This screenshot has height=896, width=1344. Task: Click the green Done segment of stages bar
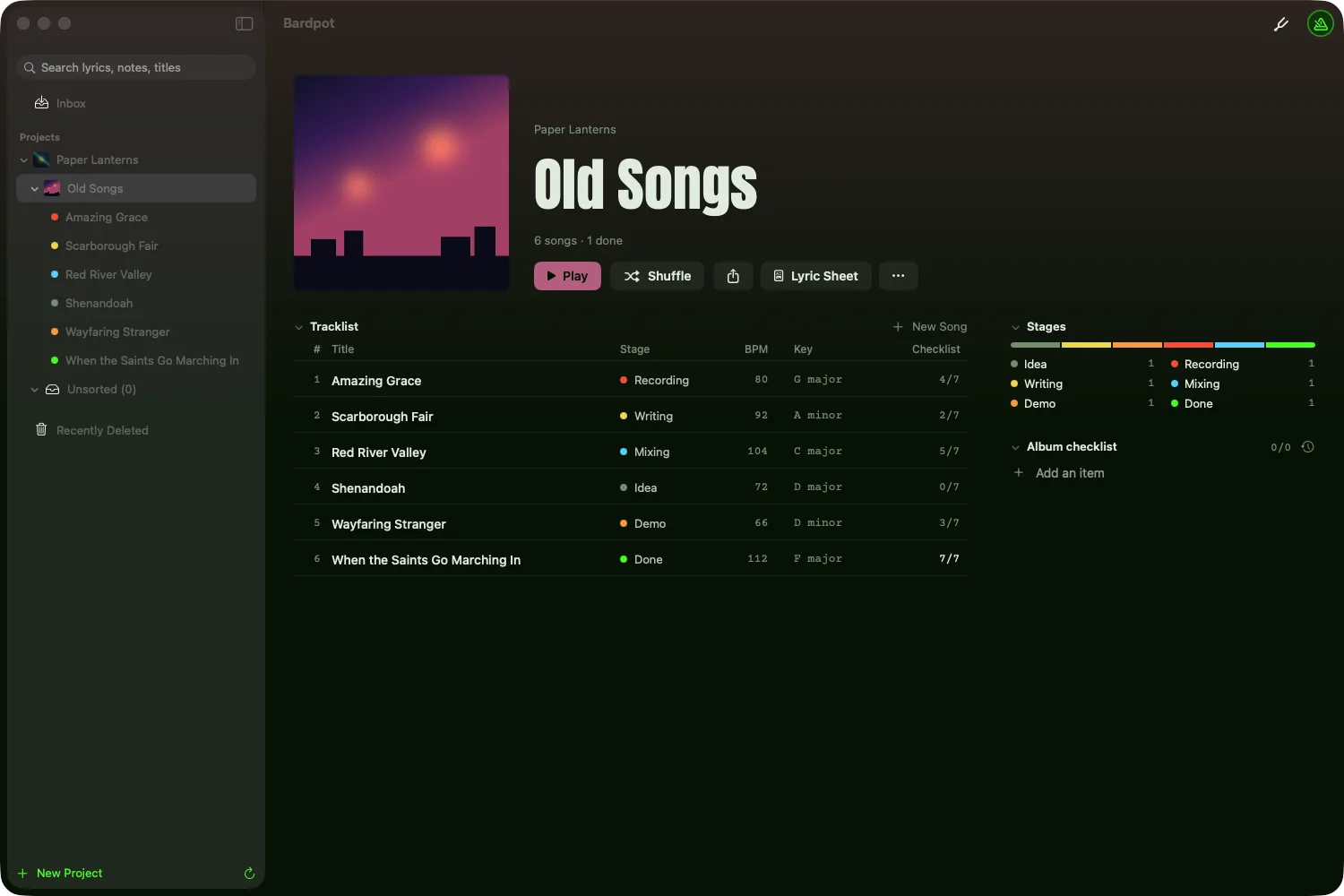click(1290, 345)
